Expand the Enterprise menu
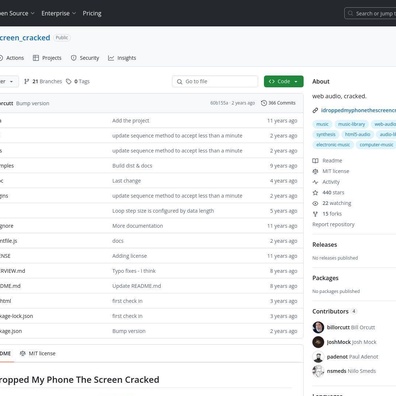Screen dimensions: 396x396 59,13
